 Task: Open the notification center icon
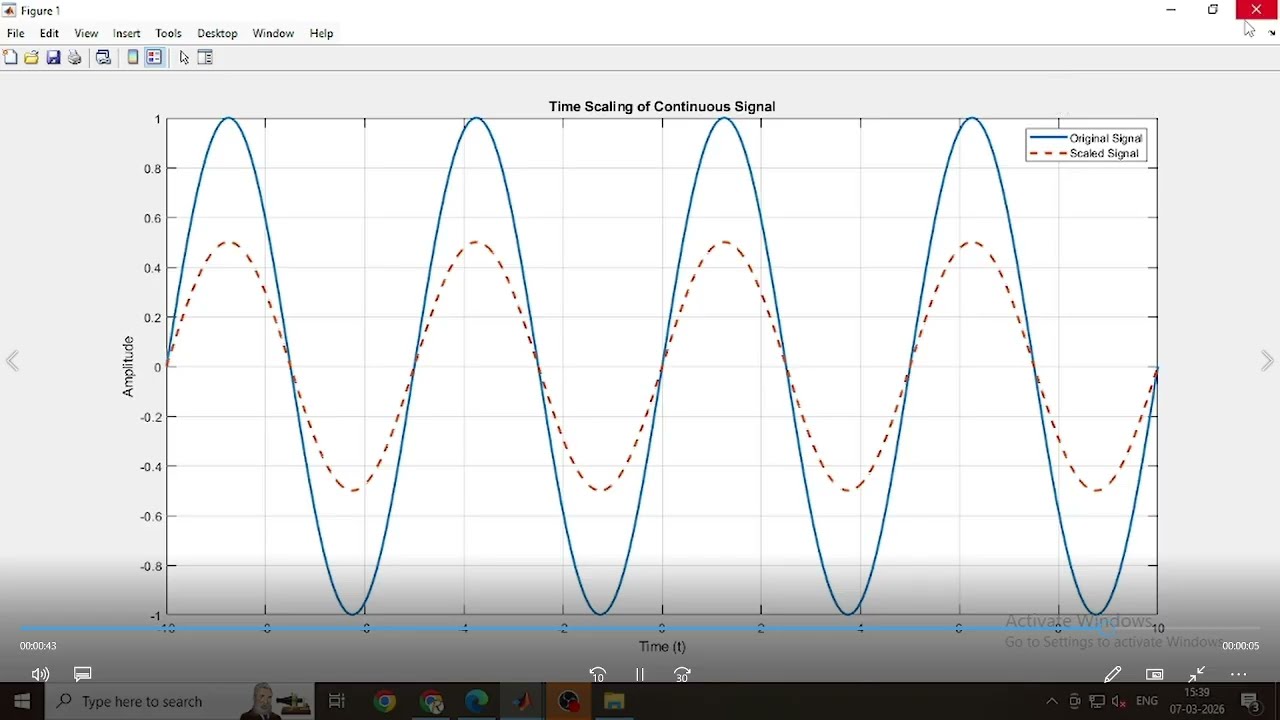(x=1250, y=702)
